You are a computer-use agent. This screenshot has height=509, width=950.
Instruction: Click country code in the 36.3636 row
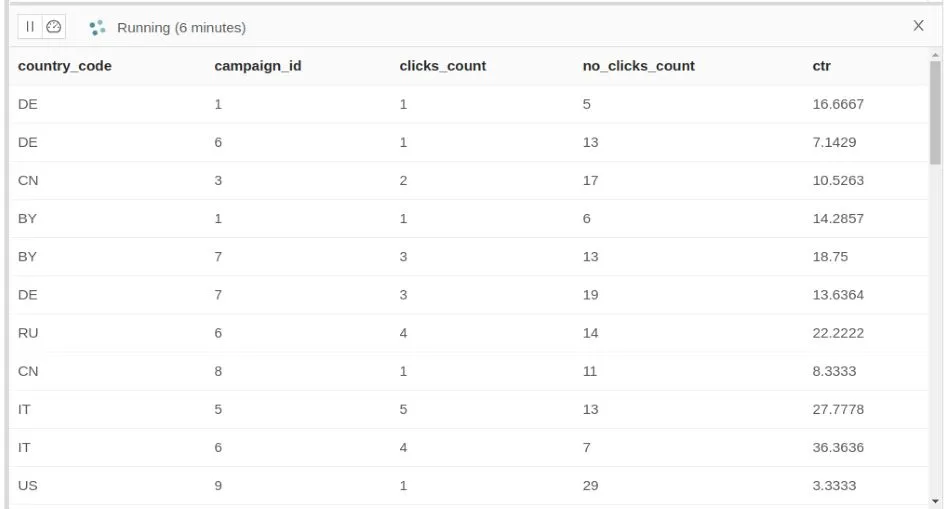[x=24, y=448]
